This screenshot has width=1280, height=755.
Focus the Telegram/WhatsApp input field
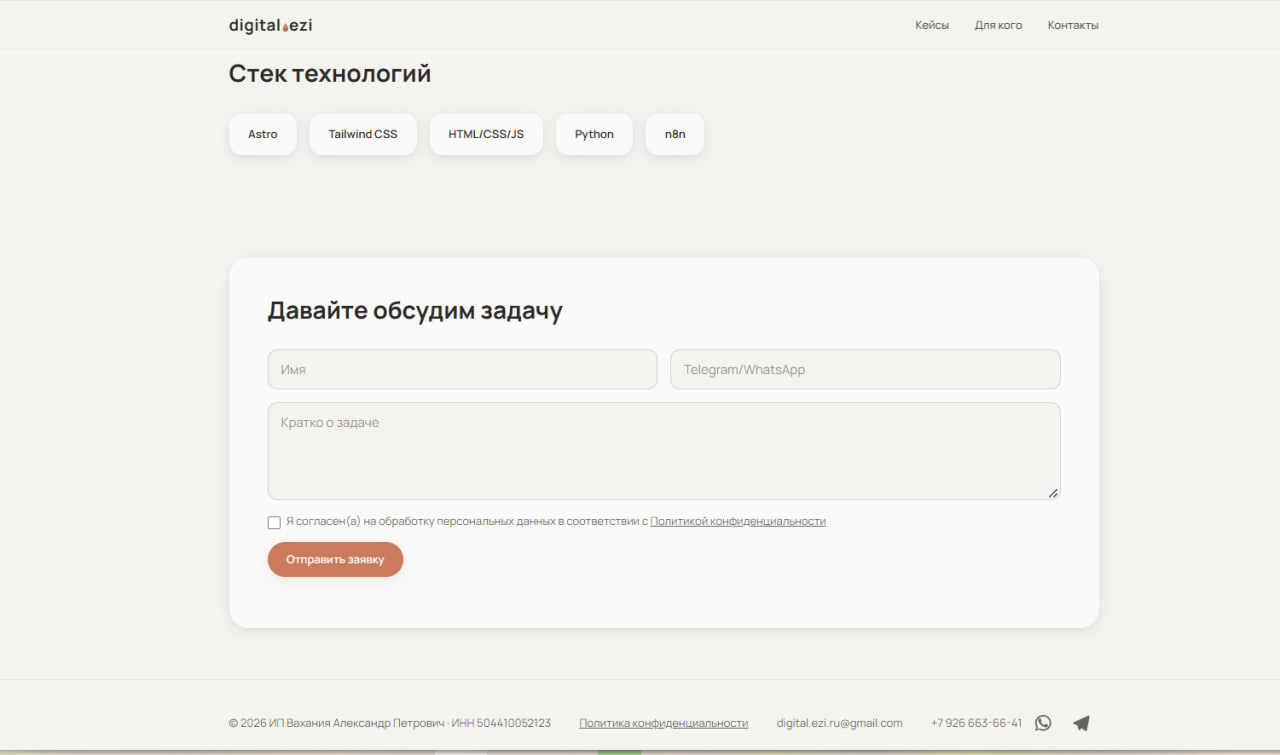point(865,369)
